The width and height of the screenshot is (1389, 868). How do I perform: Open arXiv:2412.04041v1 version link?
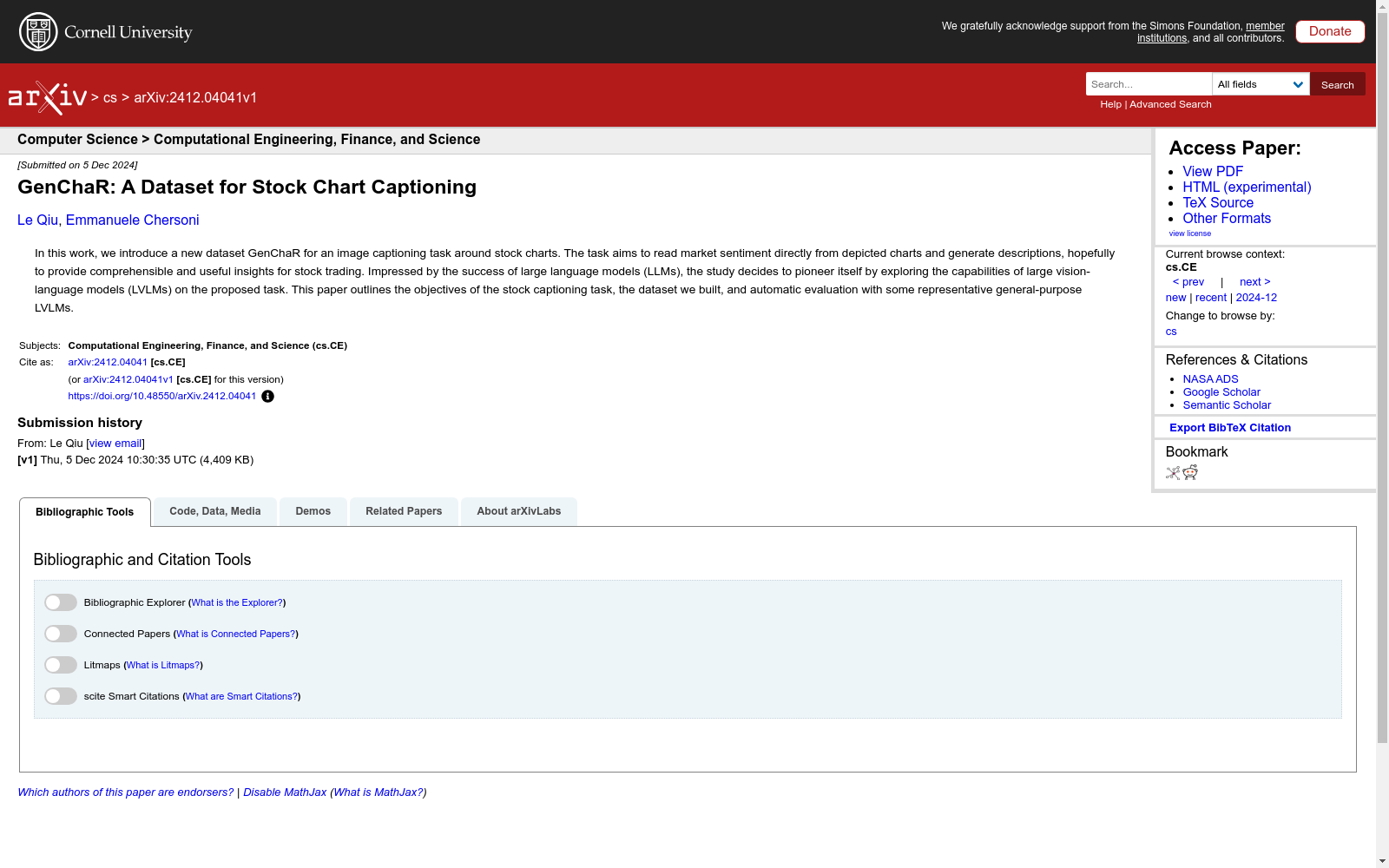pos(128,380)
